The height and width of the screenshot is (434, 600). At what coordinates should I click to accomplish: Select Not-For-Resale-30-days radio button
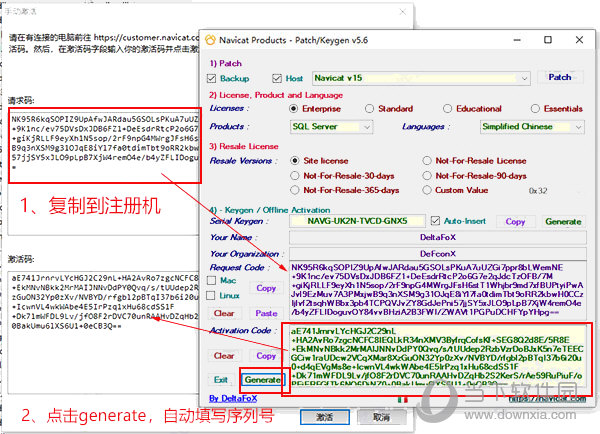tap(295, 176)
